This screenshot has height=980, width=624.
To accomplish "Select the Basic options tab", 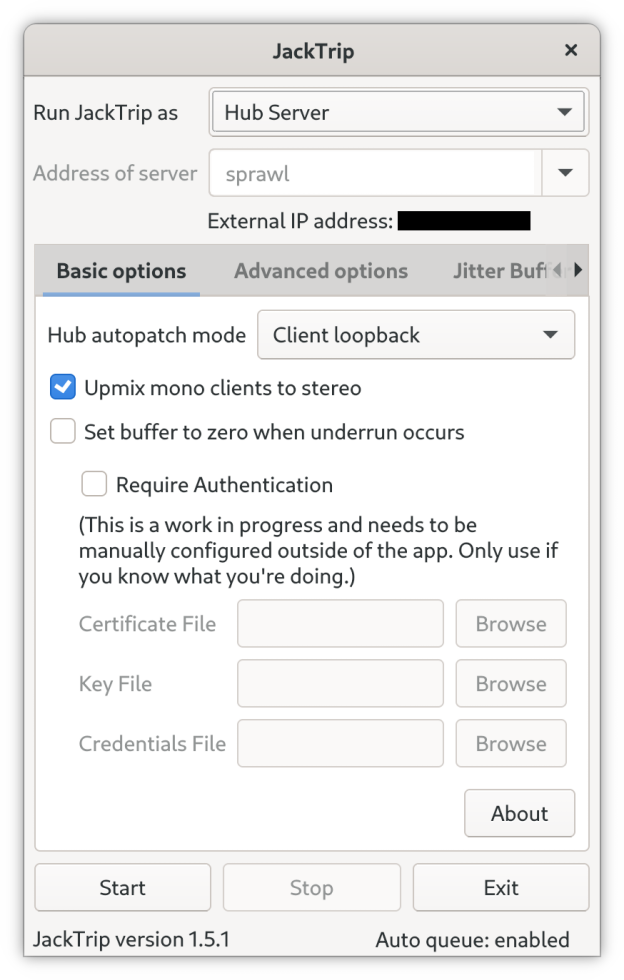I will coord(121,271).
